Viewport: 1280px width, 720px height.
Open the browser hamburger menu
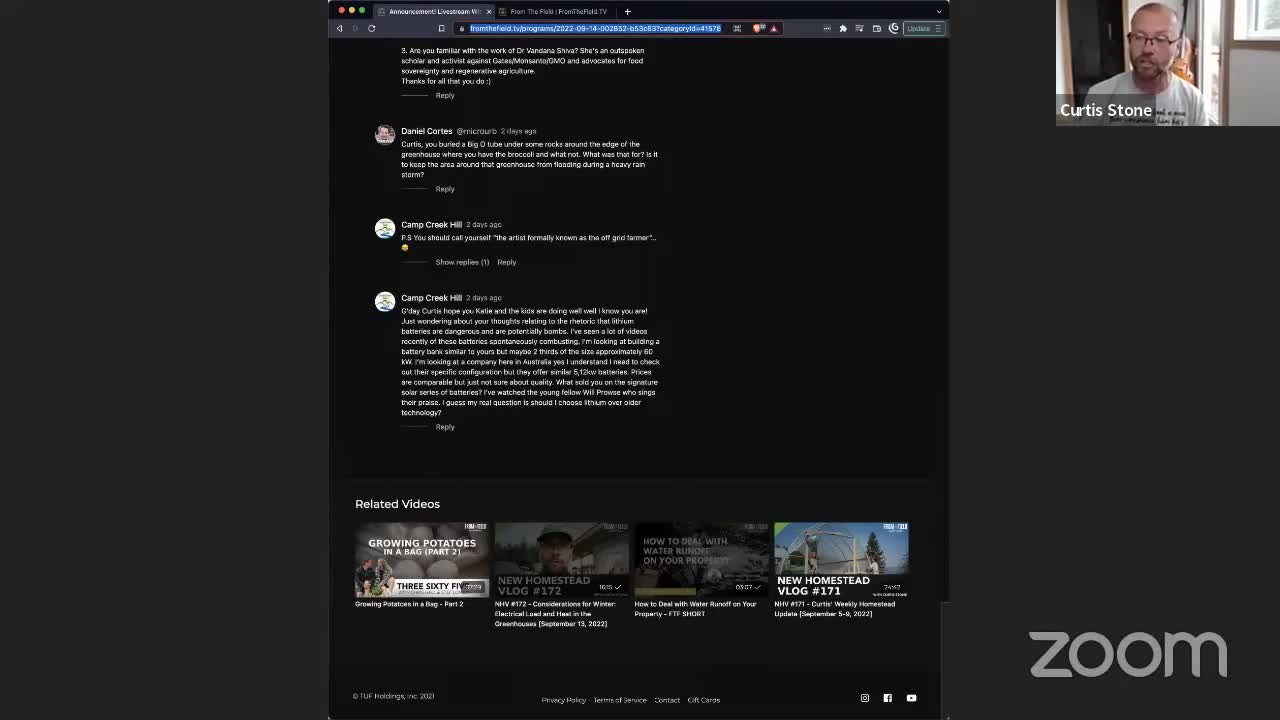click(x=938, y=28)
